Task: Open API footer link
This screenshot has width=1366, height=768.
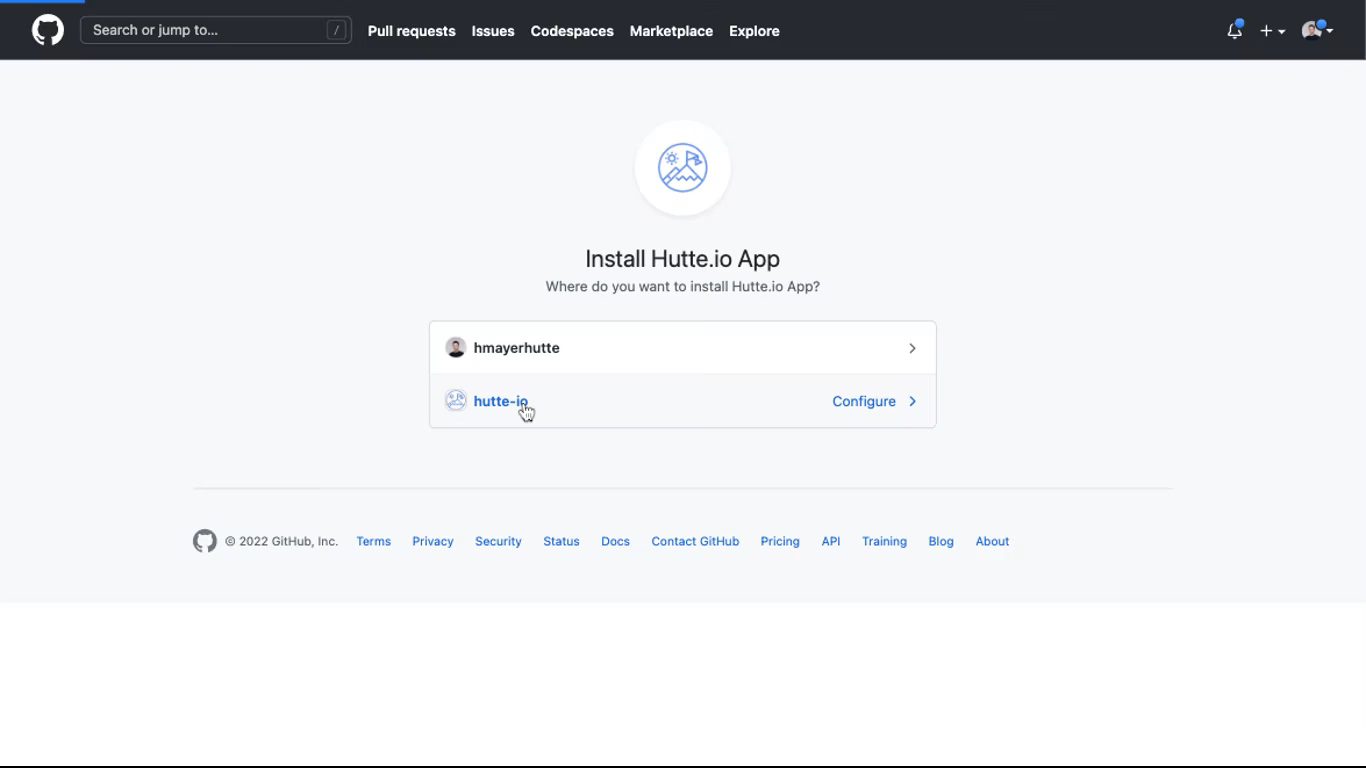Action: tap(831, 541)
